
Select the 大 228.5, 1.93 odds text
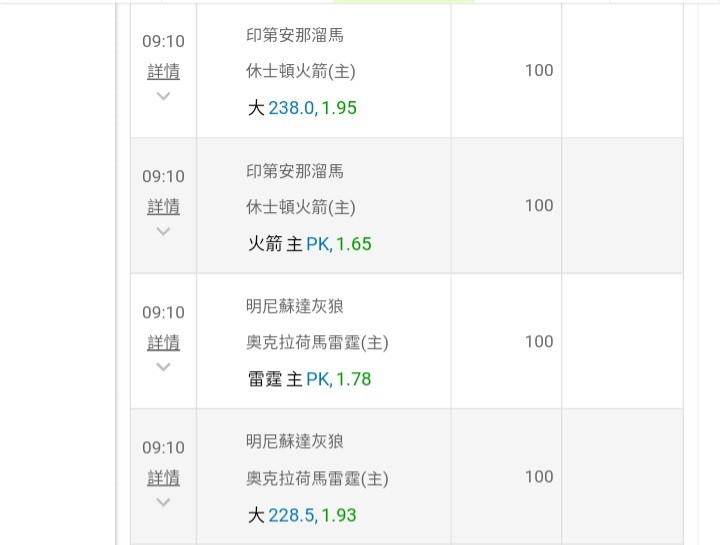(x=302, y=515)
